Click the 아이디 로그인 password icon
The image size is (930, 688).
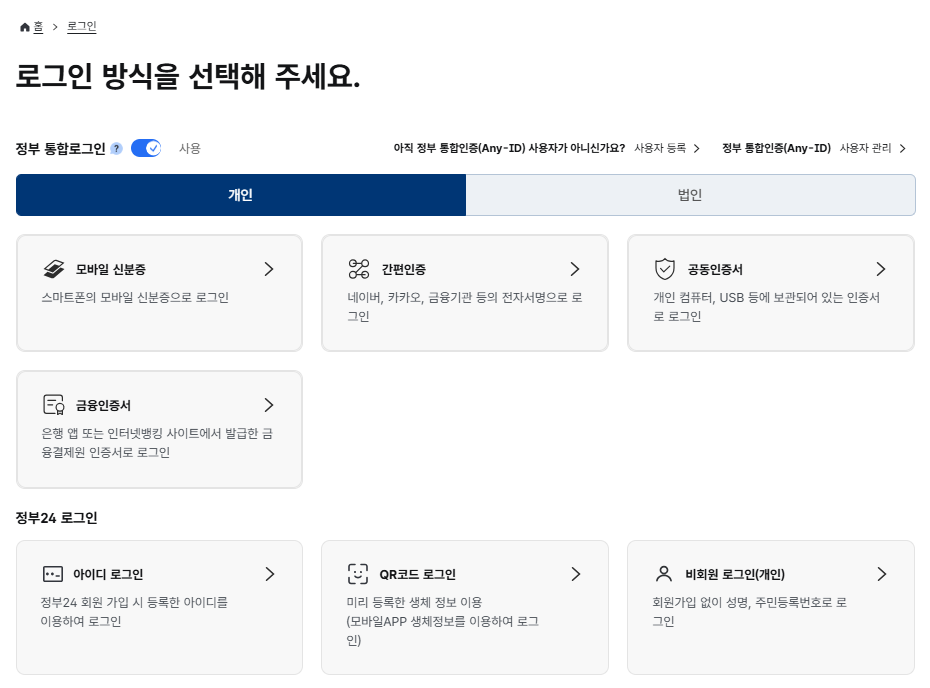tap(53, 574)
